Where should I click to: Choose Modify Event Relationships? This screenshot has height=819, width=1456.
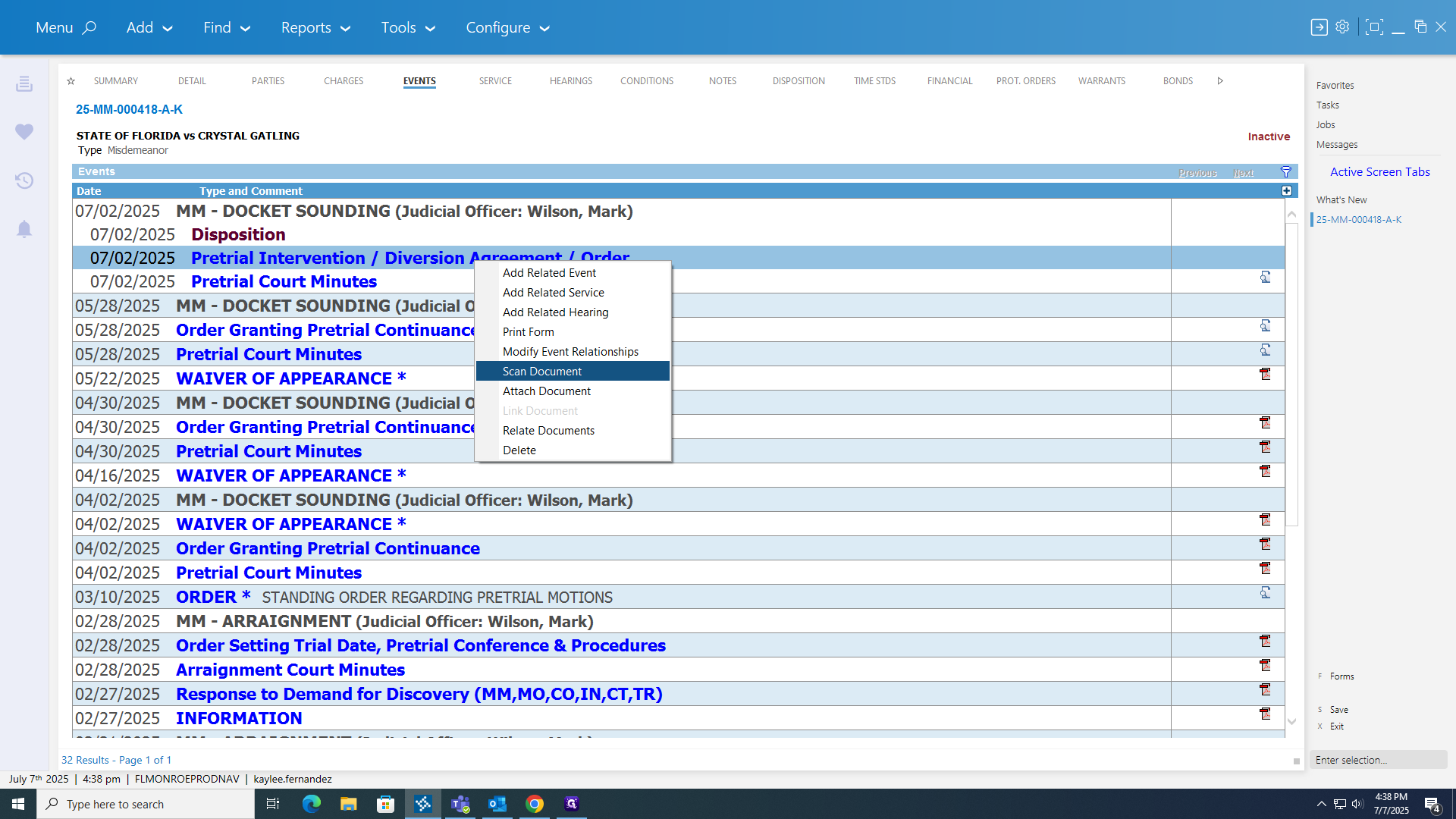coord(573,351)
